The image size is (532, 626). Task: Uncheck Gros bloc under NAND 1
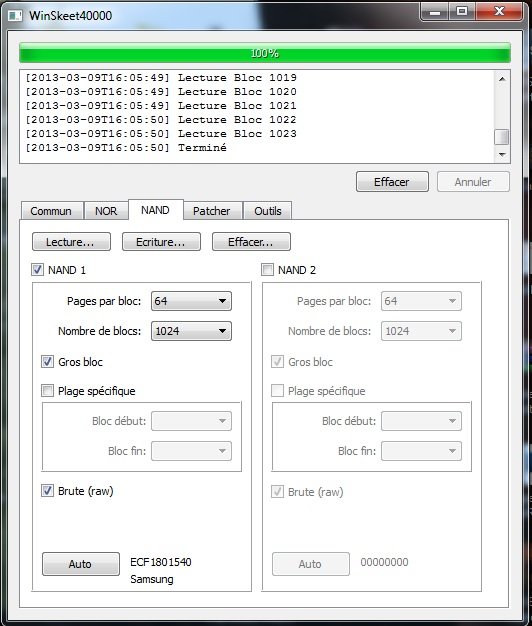click(47, 362)
